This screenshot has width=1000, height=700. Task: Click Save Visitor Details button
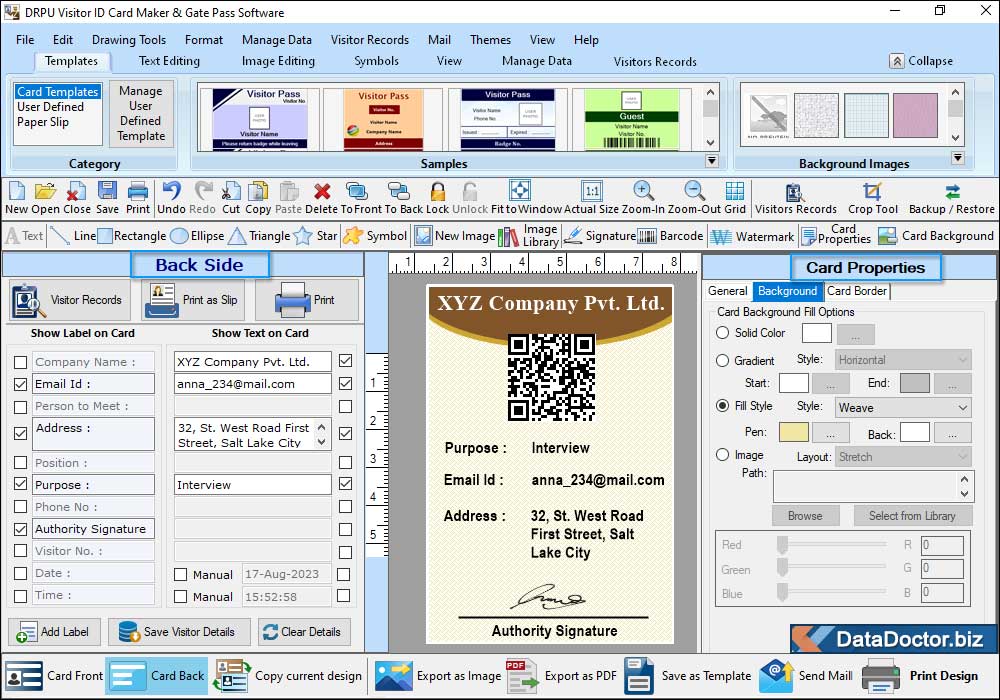coord(179,632)
